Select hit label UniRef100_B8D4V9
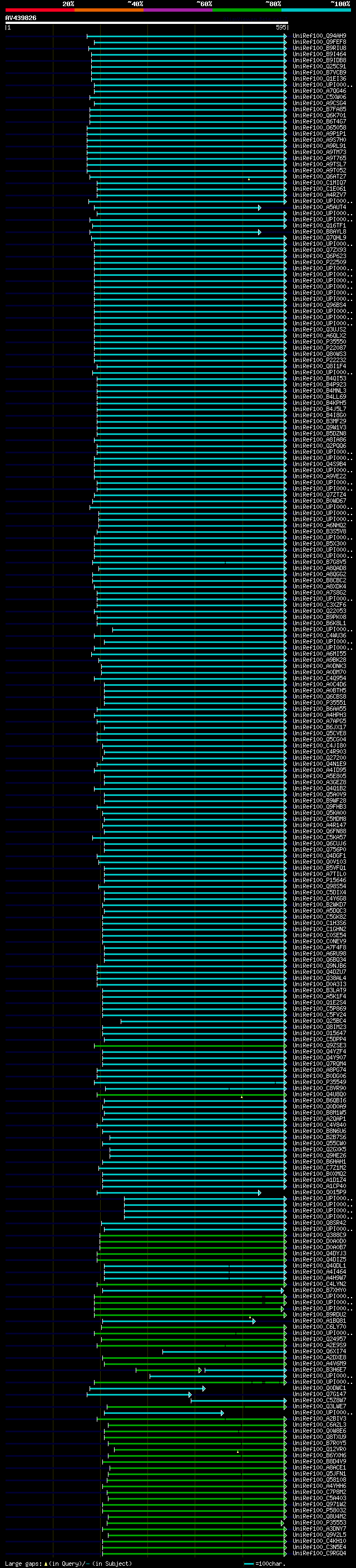The width and height of the screenshot is (356, 1568). pyautogui.click(x=319, y=1461)
